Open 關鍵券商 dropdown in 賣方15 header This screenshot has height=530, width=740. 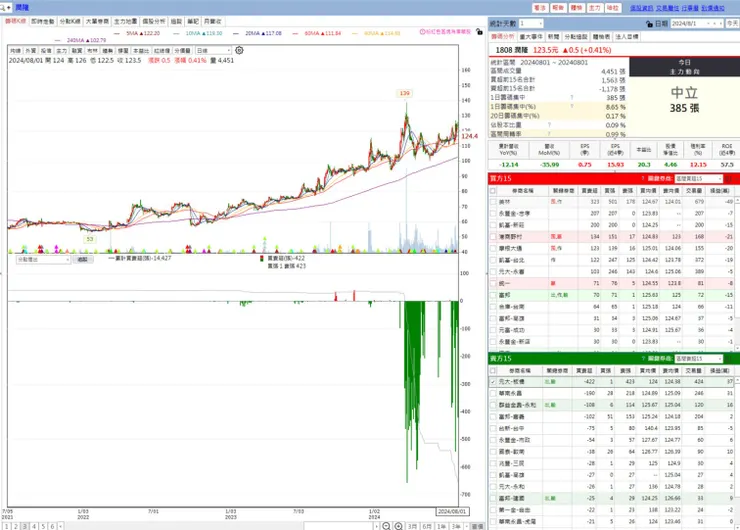(698, 359)
